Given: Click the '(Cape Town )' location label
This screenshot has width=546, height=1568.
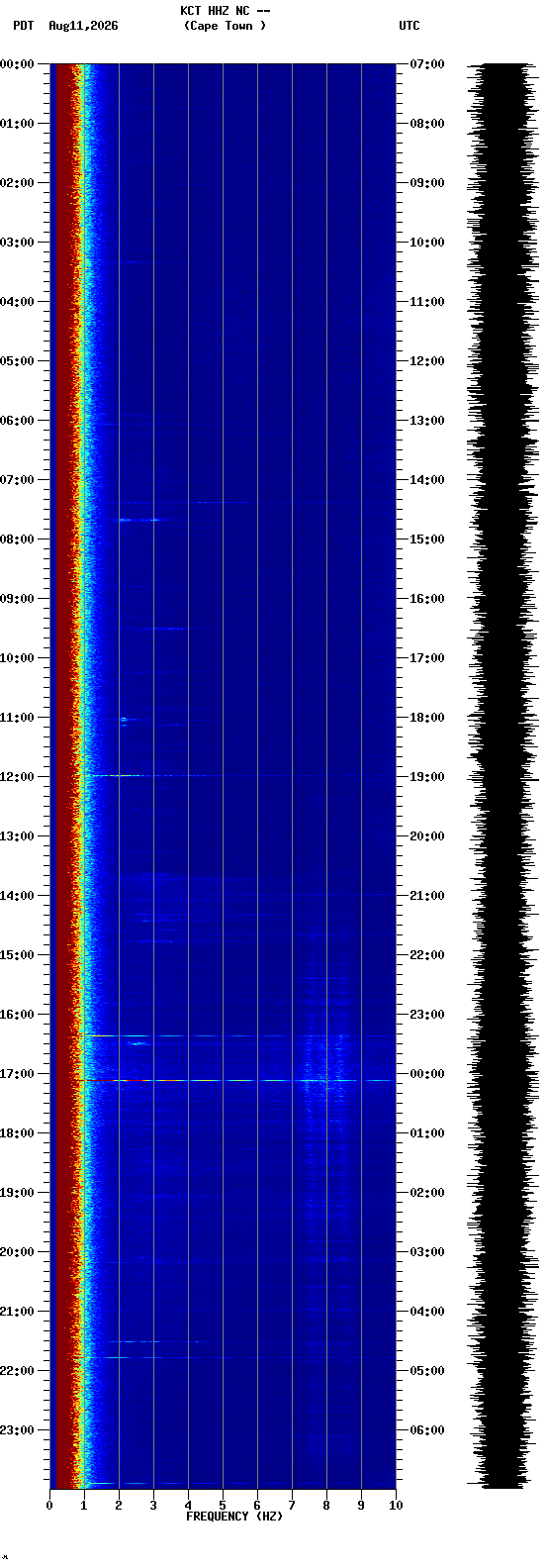Looking at the screenshot, I should 225,26.
